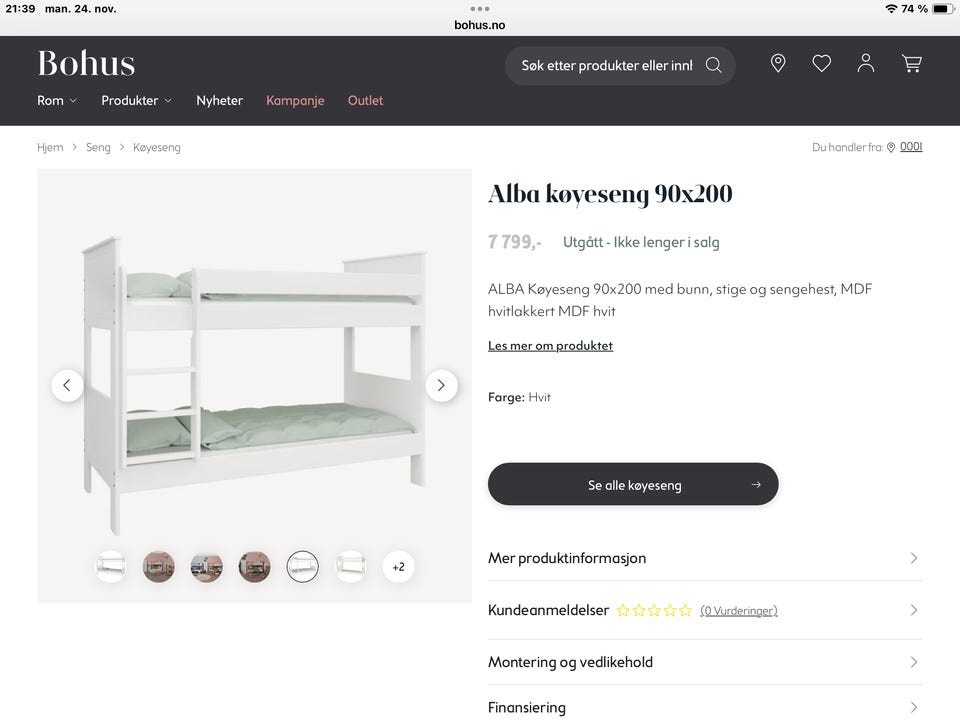Click the search magnifier icon
960x720 pixels.
(x=713, y=64)
